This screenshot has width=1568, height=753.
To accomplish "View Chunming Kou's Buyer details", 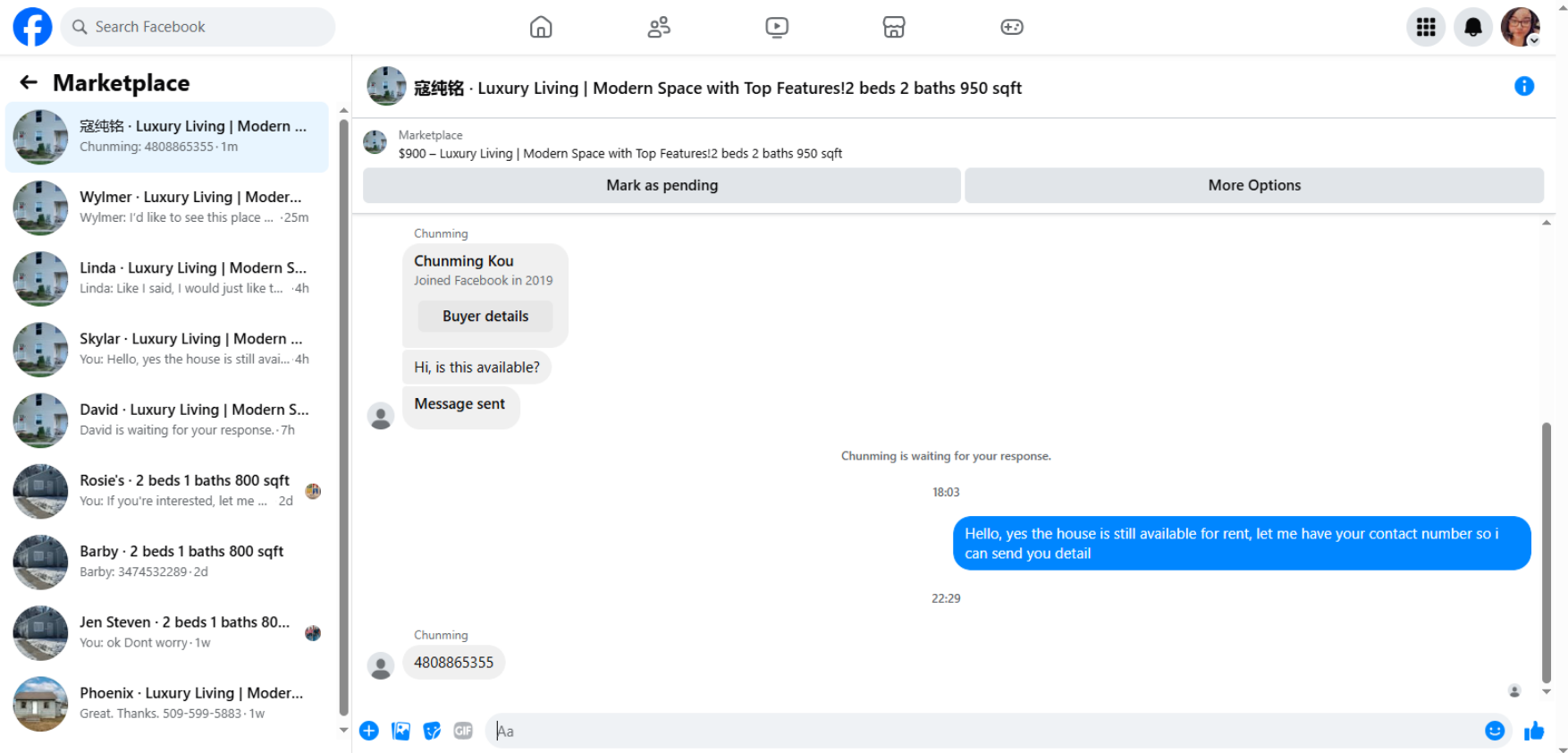I will (x=485, y=316).
